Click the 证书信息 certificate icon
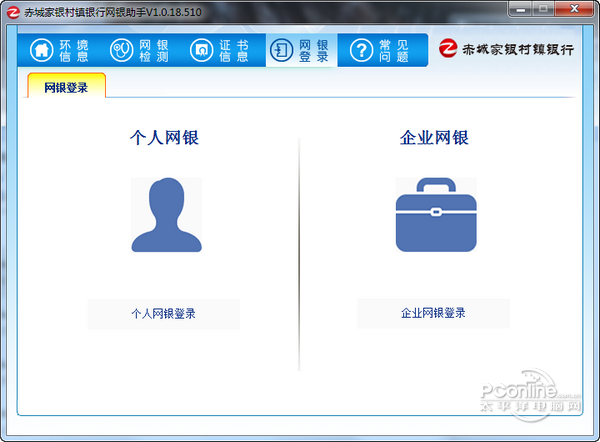The height and width of the screenshot is (442, 600). pyautogui.click(x=201, y=51)
